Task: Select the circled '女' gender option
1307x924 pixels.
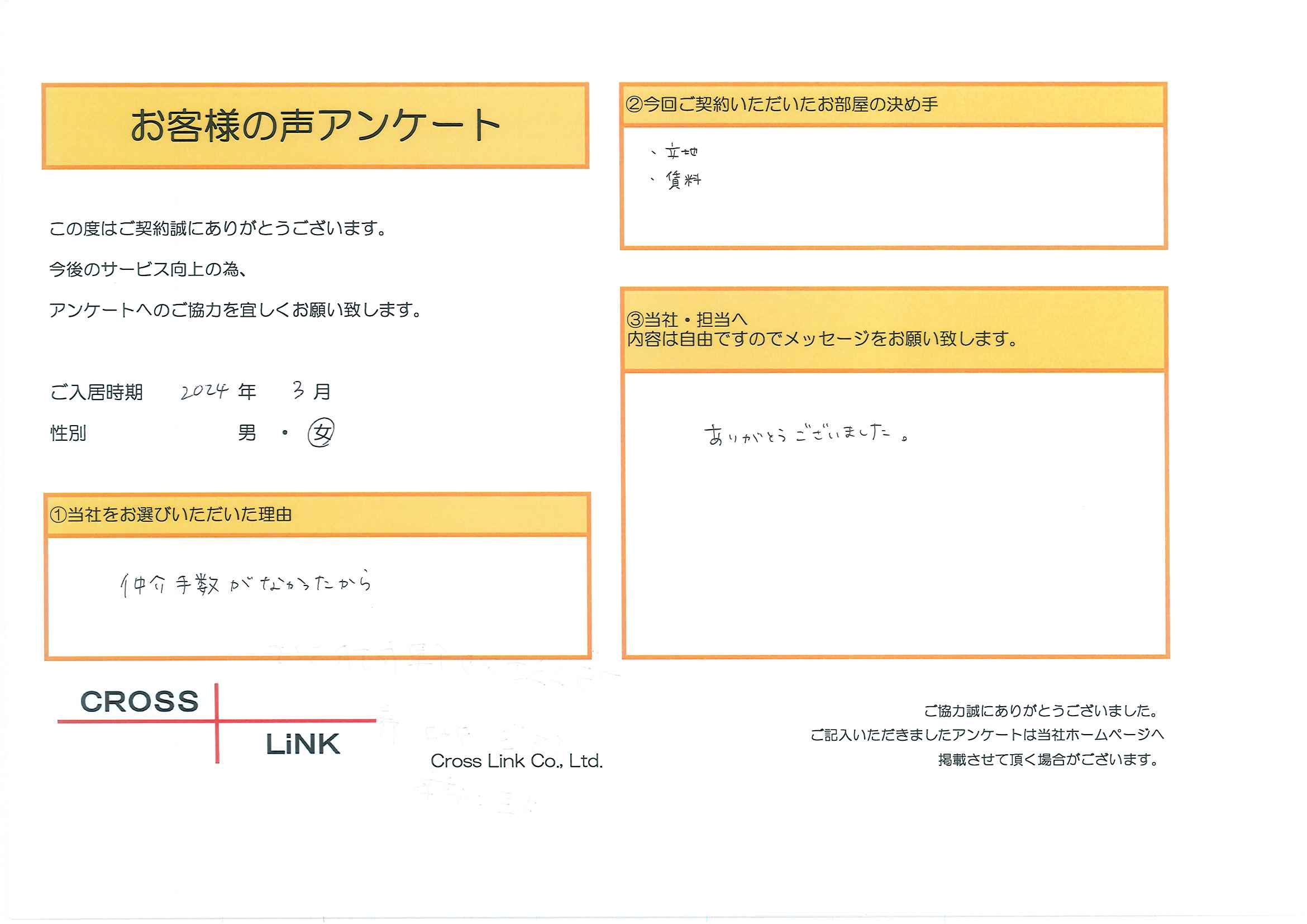Action: point(321,433)
